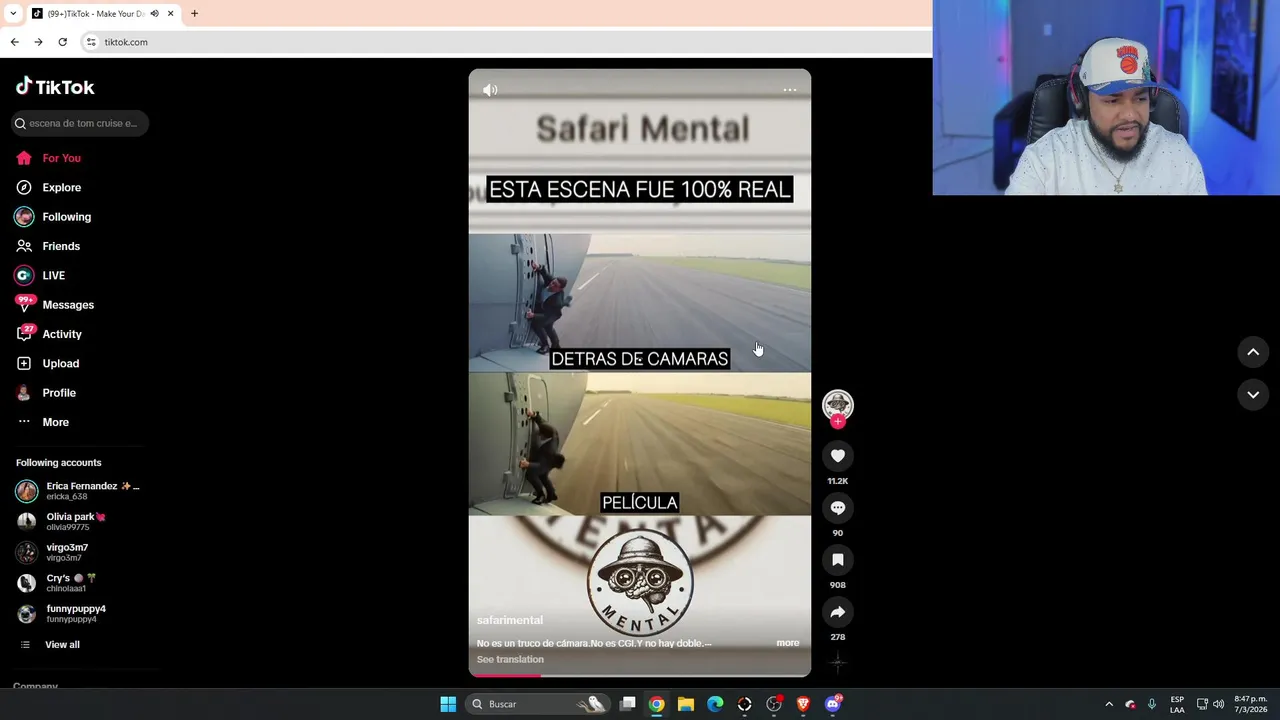Mute the video with speaker icon

pyautogui.click(x=490, y=90)
